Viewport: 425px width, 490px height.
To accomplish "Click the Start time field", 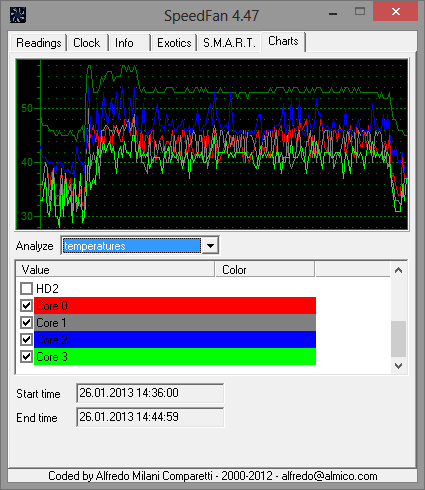I will (x=150, y=393).
